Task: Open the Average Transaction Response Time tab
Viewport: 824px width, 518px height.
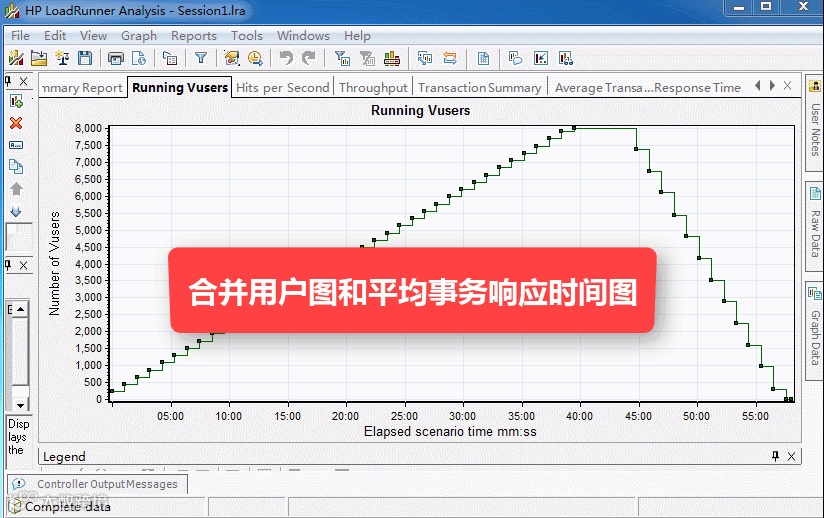Action: click(647, 88)
